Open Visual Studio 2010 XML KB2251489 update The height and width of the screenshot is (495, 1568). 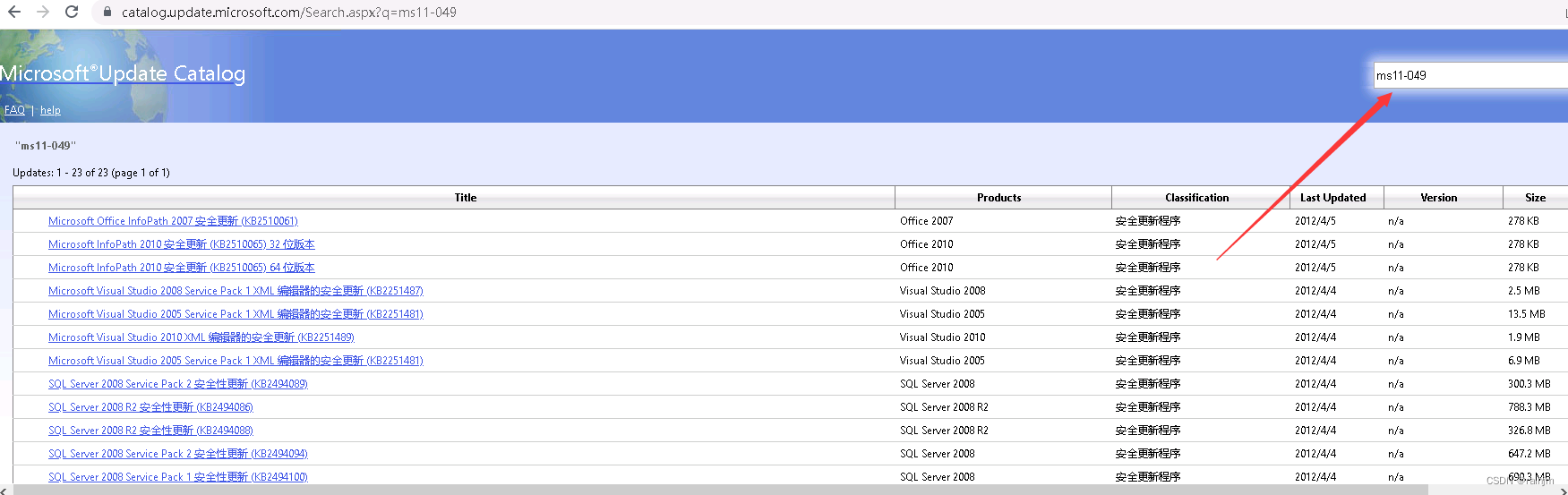click(201, 337)
